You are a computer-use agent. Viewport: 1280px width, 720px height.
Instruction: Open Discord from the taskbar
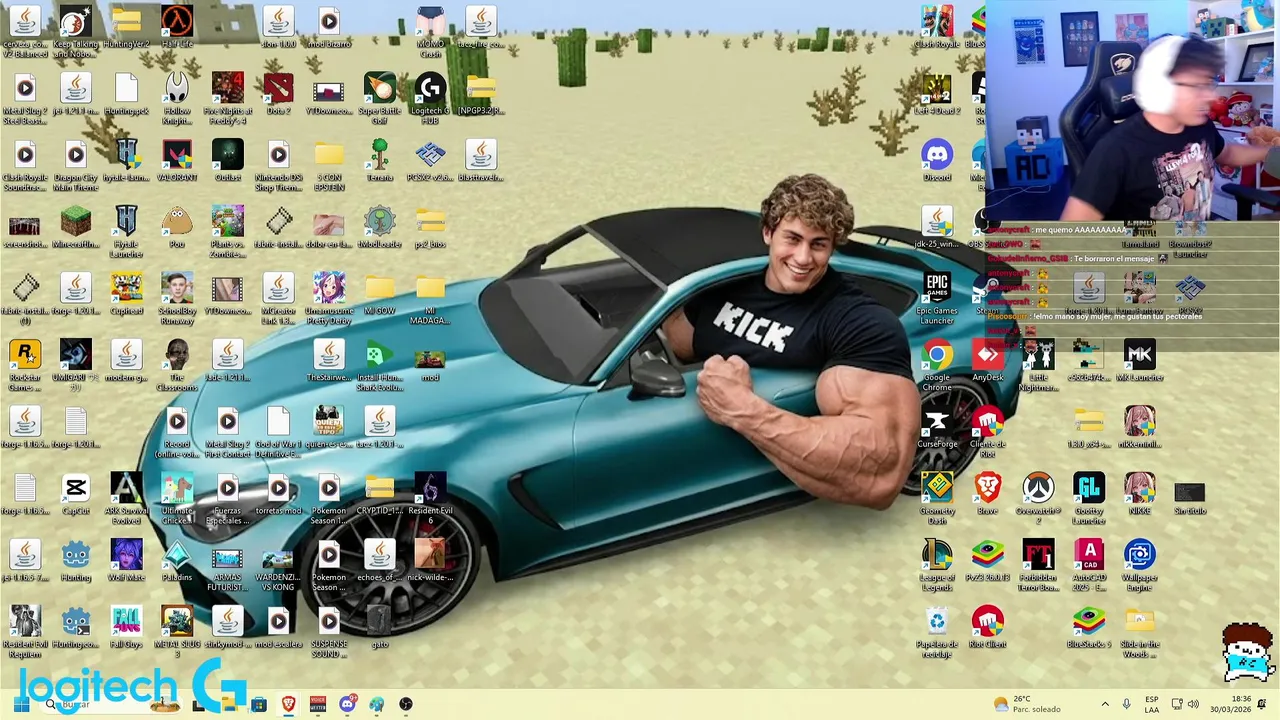pos(347,704)
